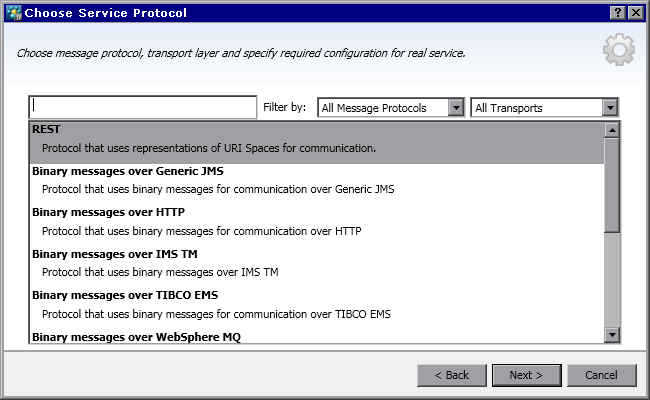The image size is (650, 400).
Task: Close the Choose Service Protocol dialog
Action: (x=636, y=12)
